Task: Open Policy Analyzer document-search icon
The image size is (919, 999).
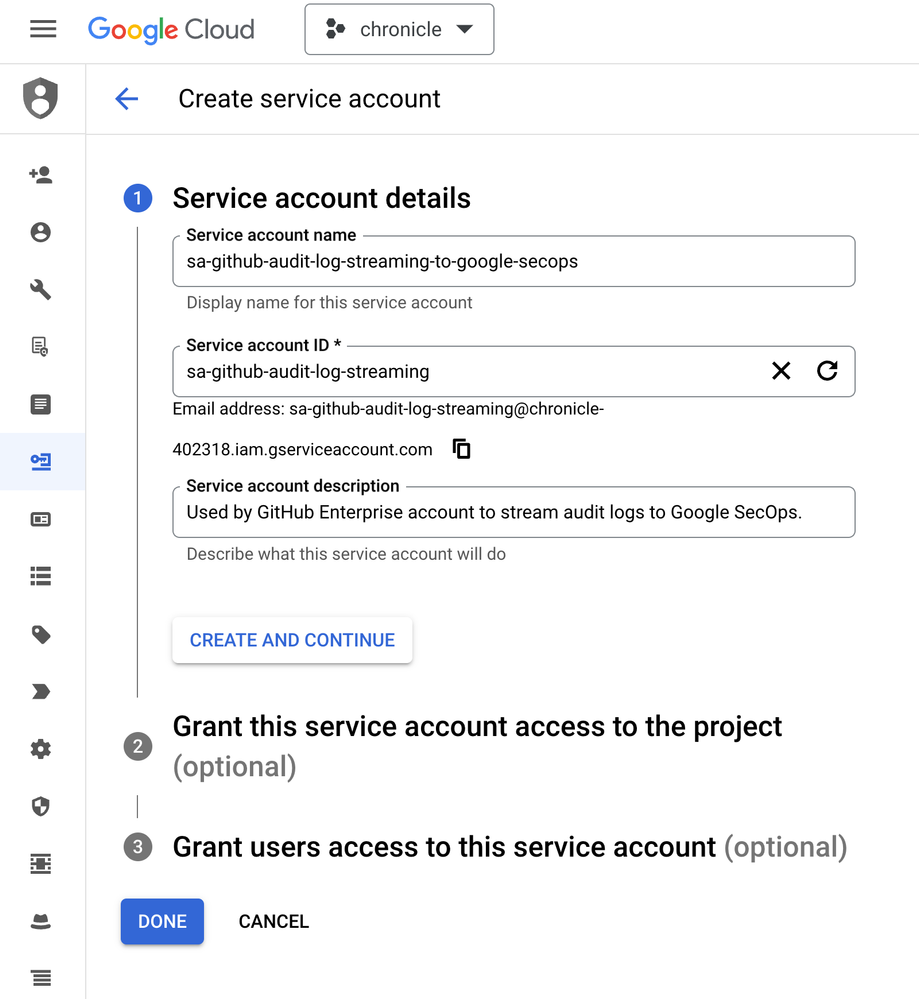Action: (41, 347)
